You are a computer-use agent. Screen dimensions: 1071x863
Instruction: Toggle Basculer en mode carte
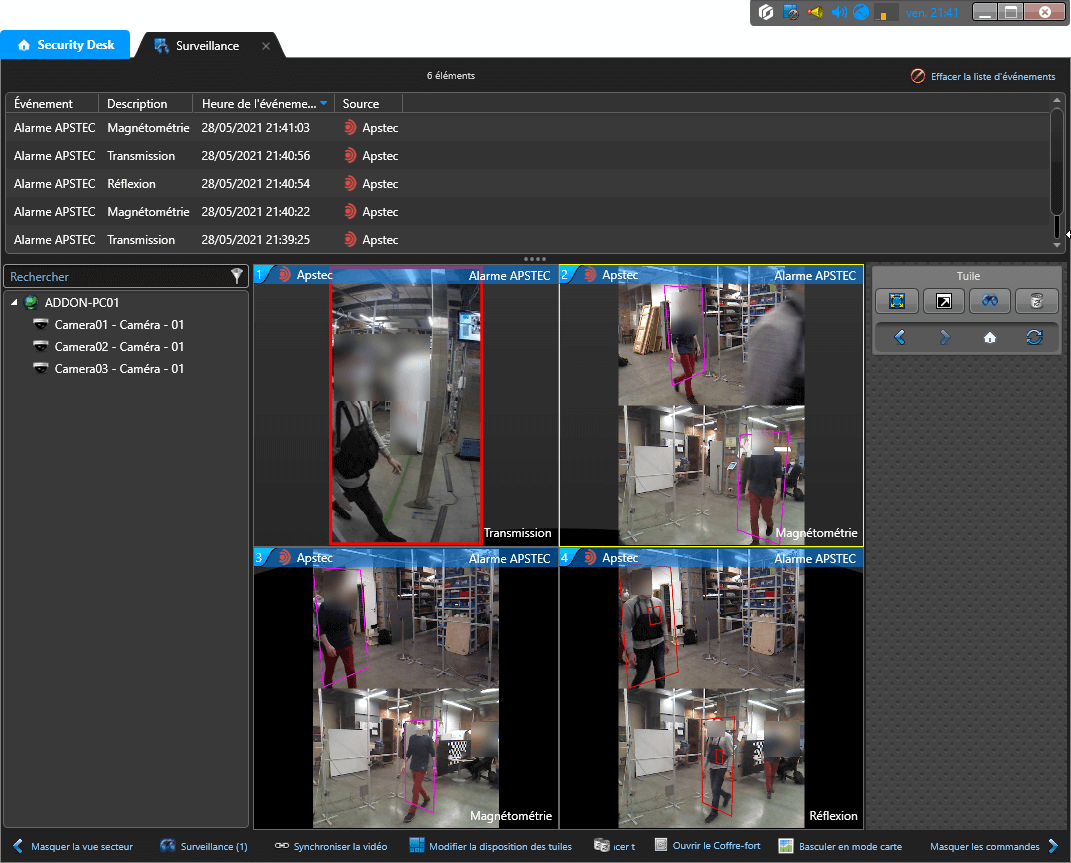(840, 846)
